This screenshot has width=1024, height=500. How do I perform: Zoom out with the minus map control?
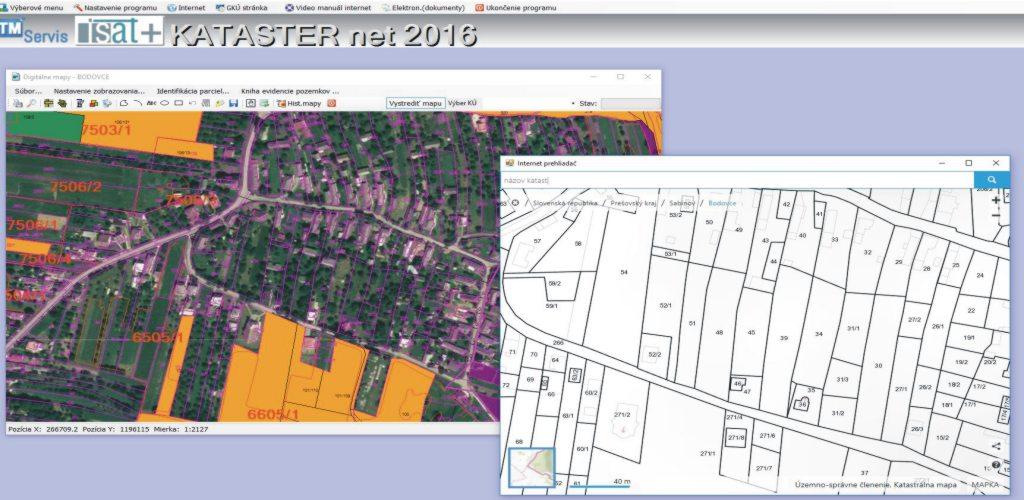pos(995,215)
